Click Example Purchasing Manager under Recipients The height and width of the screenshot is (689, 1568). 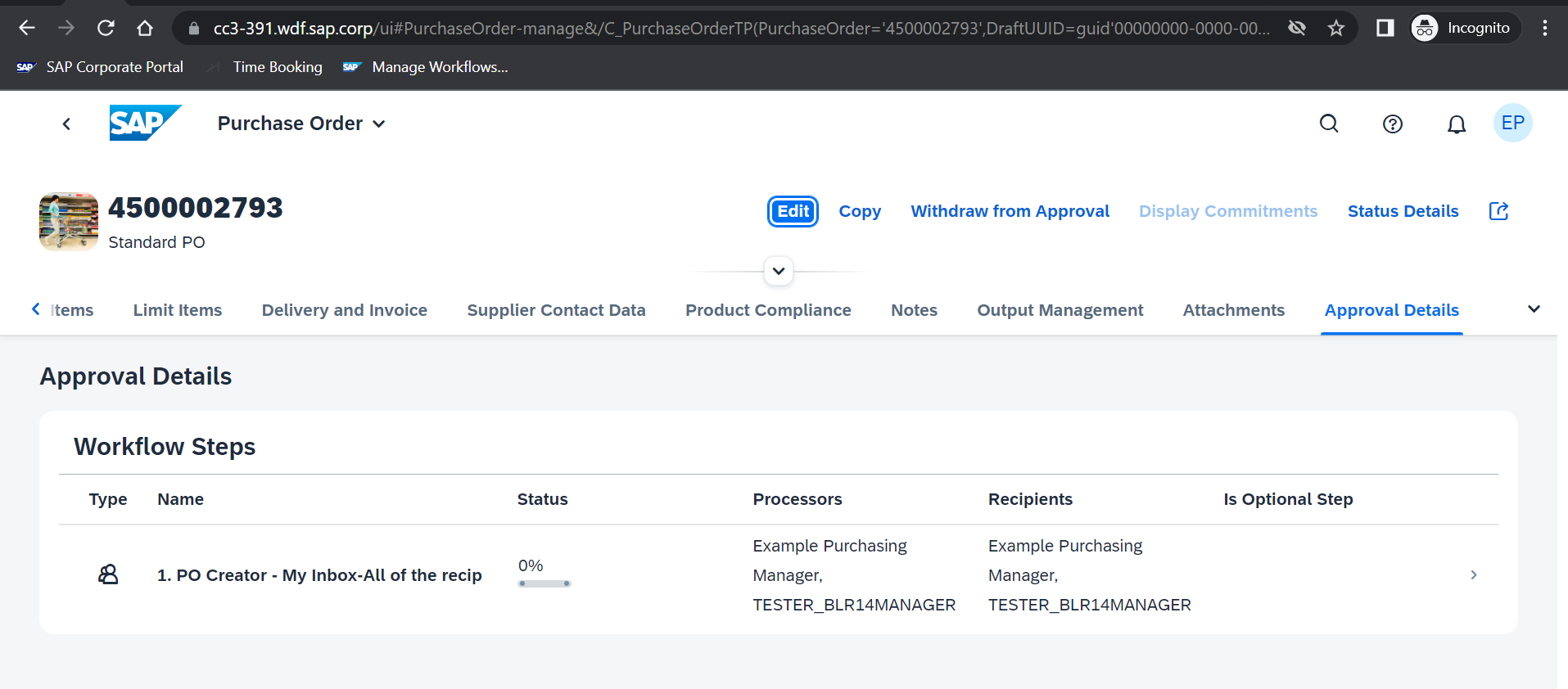click(x=1064, y=561)
